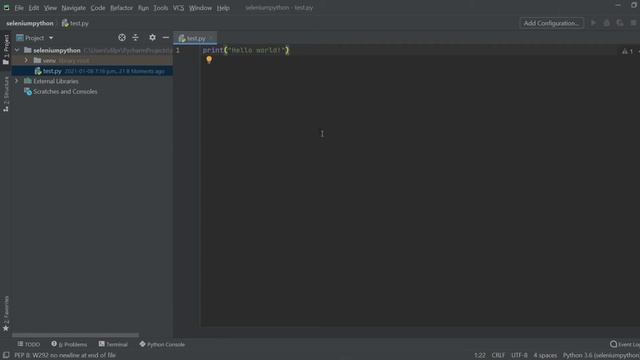
Task: Collapse the seleniumpython root folder
Action: [x=17, y=50]
